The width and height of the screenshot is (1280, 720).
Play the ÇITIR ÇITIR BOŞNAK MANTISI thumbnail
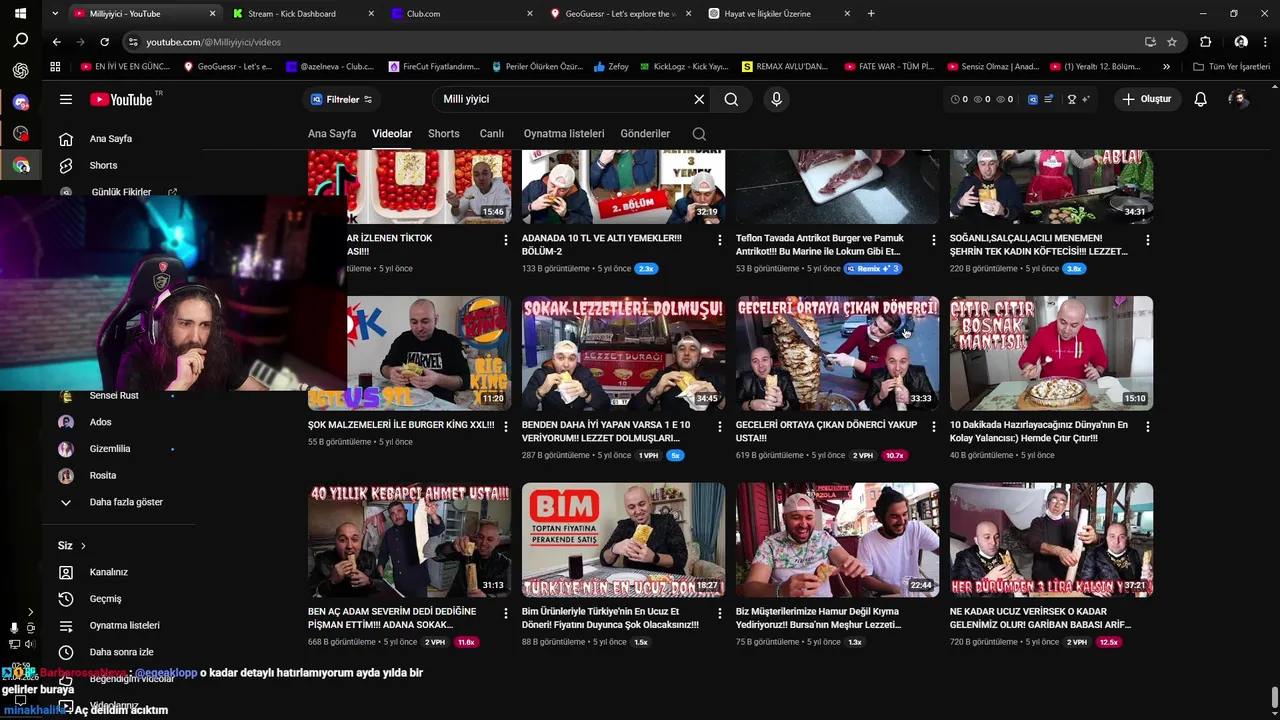[x=1051, y=353]
